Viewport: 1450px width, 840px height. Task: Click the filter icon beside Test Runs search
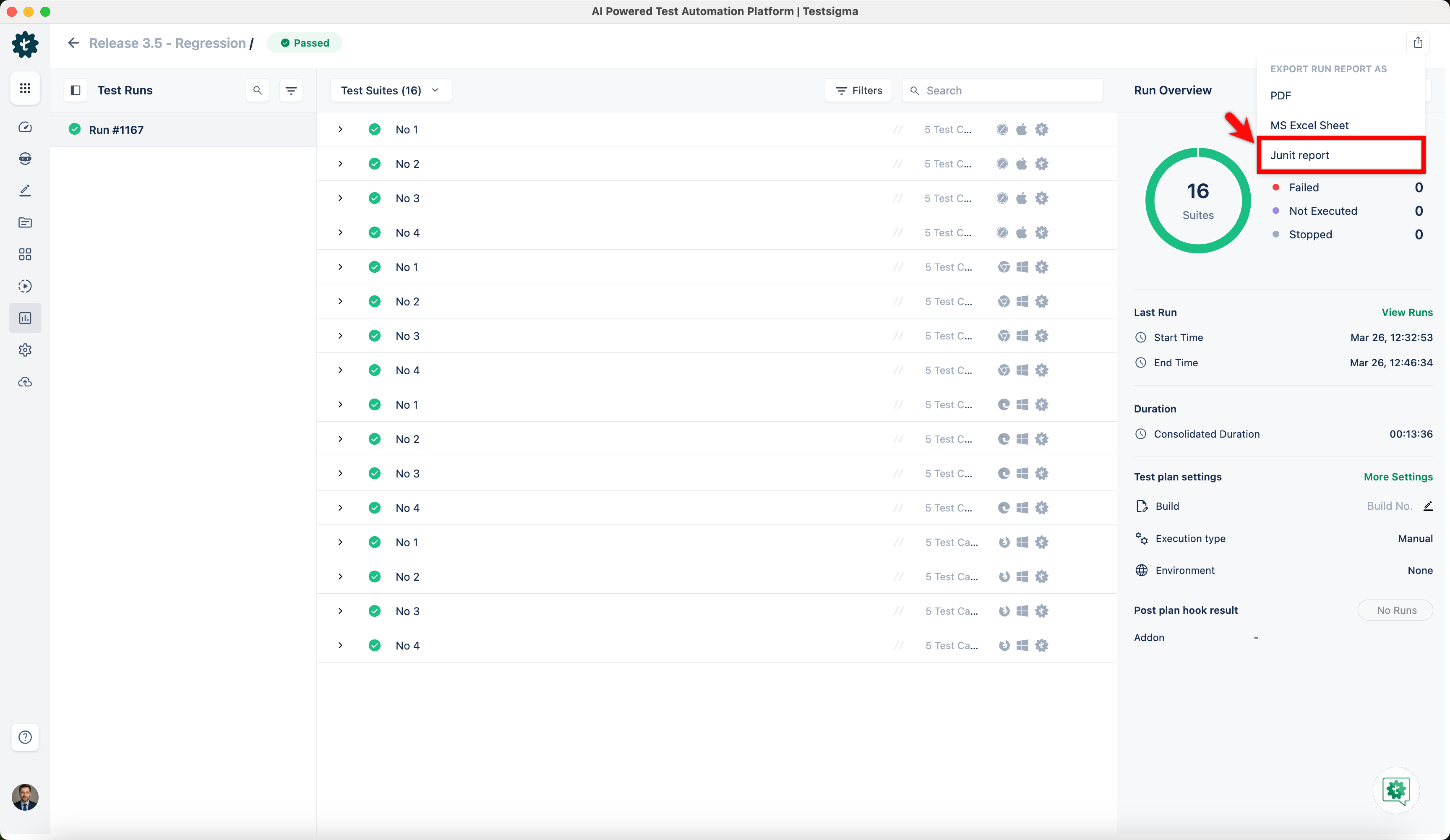[291, 90]
